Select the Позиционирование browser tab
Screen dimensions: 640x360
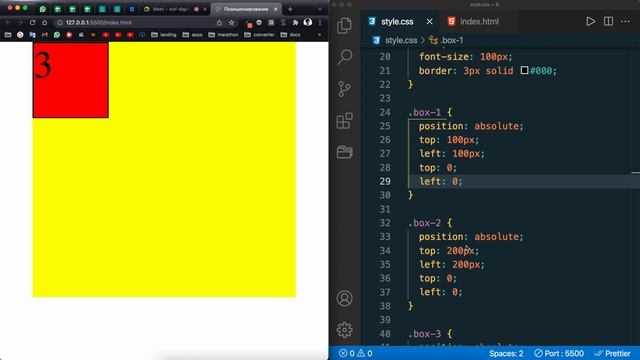246,9
